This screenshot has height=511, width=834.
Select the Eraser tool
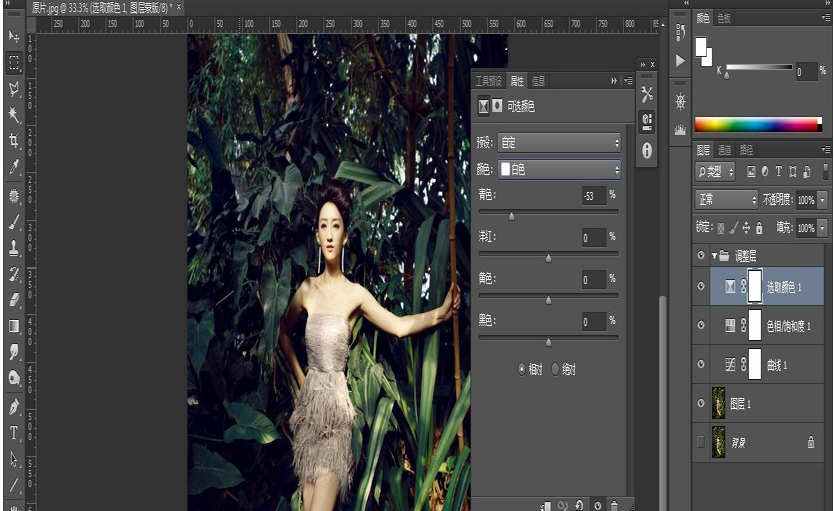14,300
